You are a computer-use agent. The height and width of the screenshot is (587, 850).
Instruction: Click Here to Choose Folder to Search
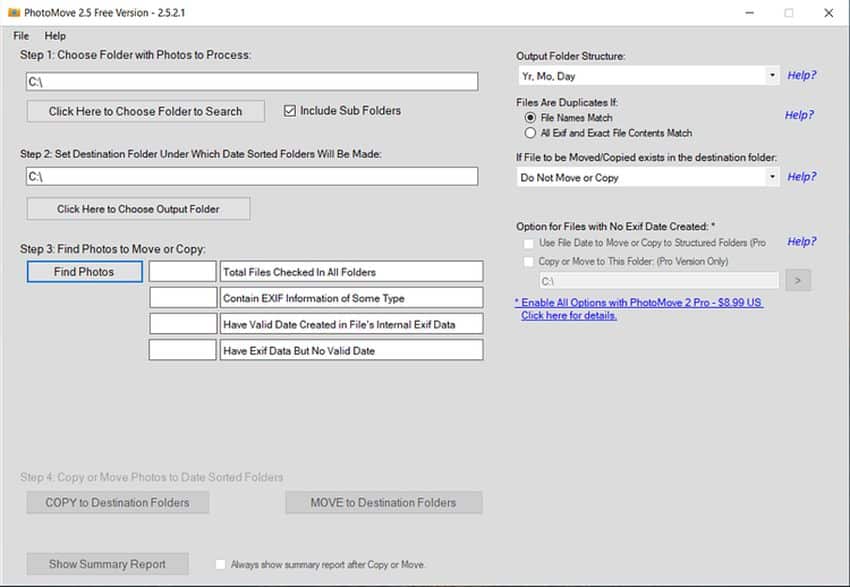click(146, 111)
